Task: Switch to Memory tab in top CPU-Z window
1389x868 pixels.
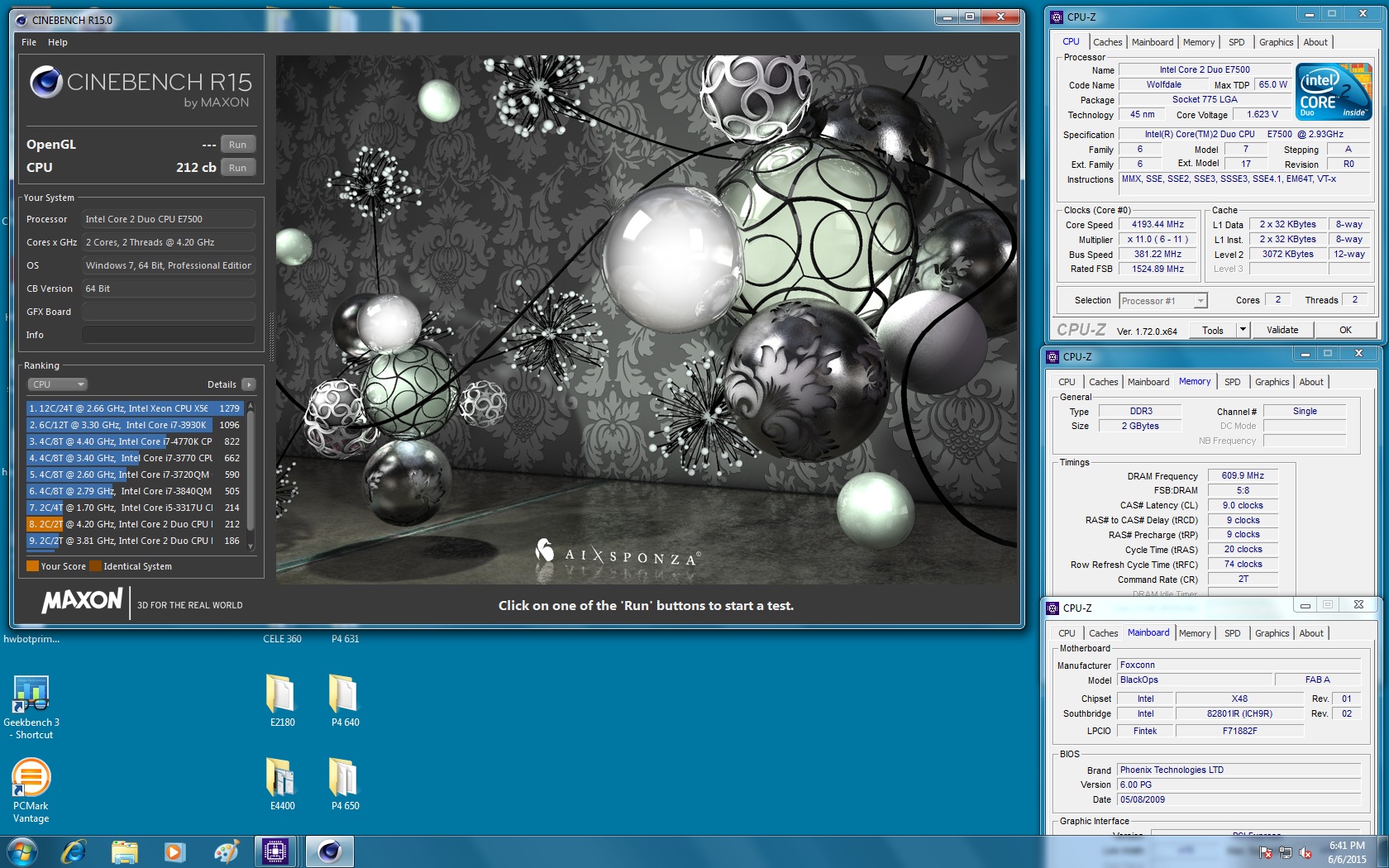Action: [x=1199, y=42]
